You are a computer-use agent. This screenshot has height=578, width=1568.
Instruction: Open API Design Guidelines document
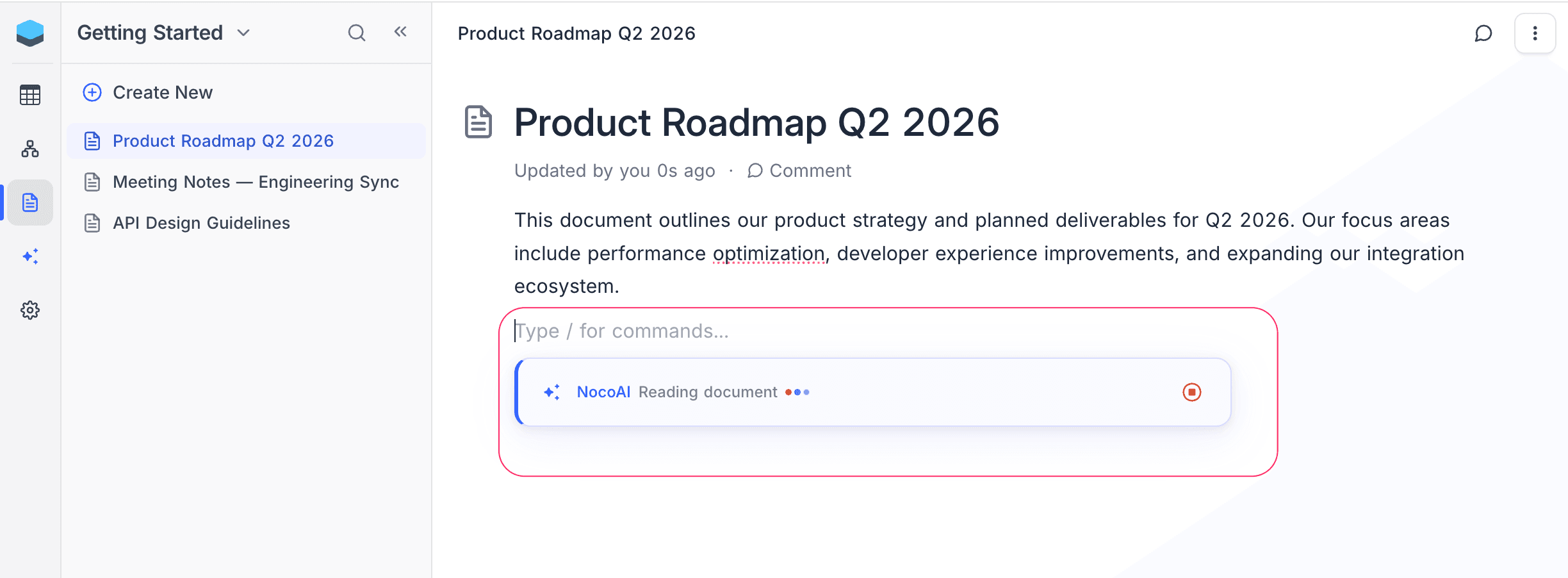pyautogui.click(x=201, y=223)
